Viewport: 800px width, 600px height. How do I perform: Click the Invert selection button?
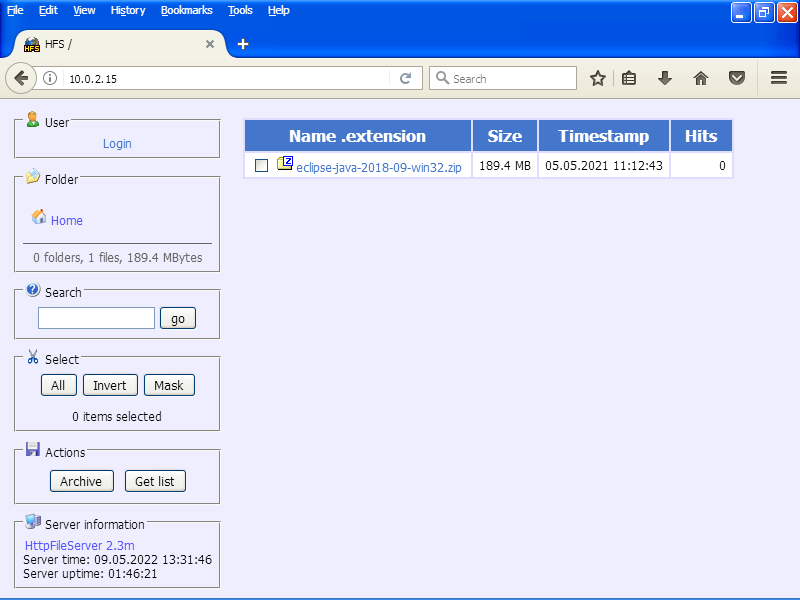[x=110, y=385]
